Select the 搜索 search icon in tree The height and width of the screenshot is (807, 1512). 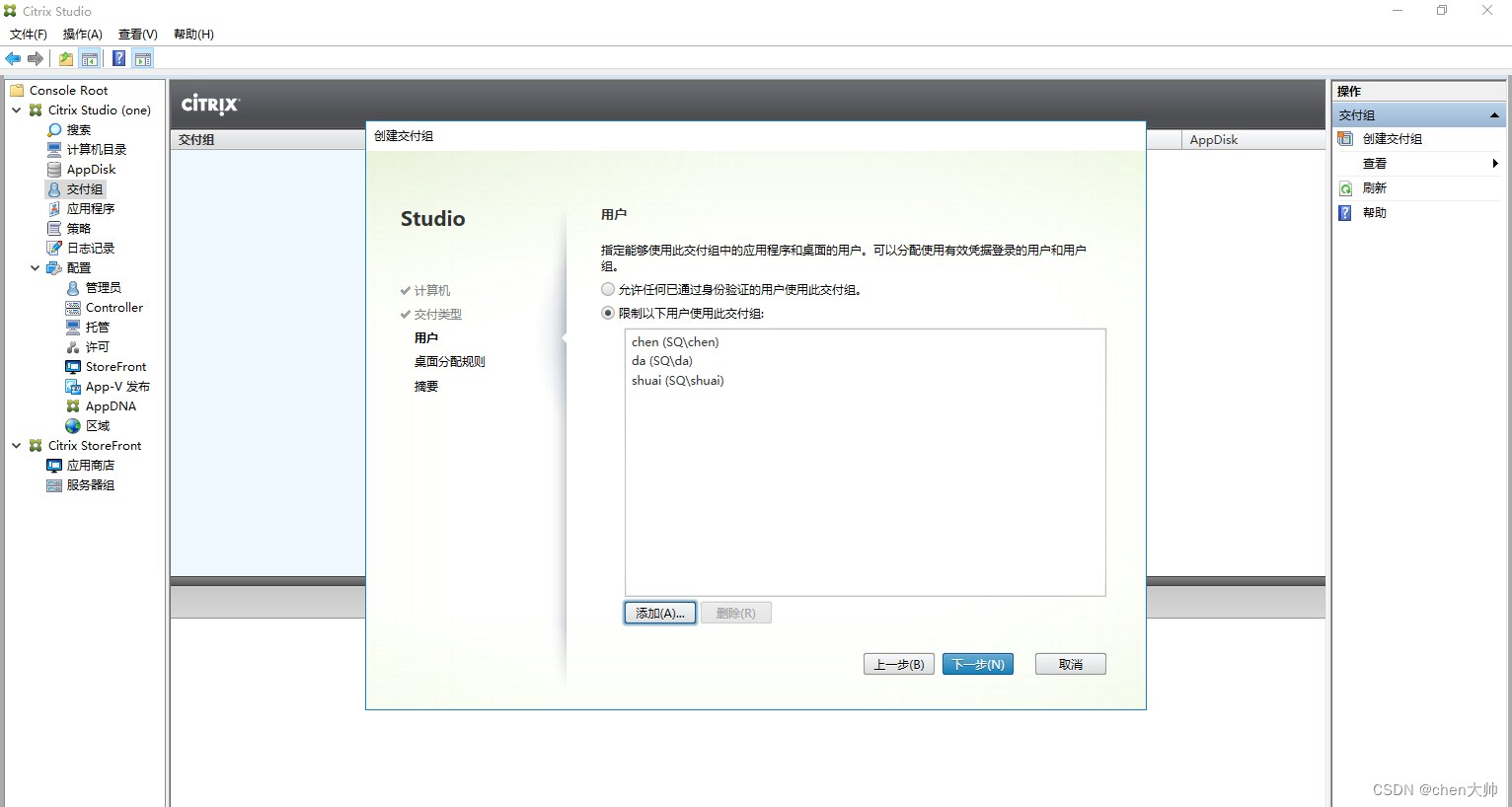(54, 130)
